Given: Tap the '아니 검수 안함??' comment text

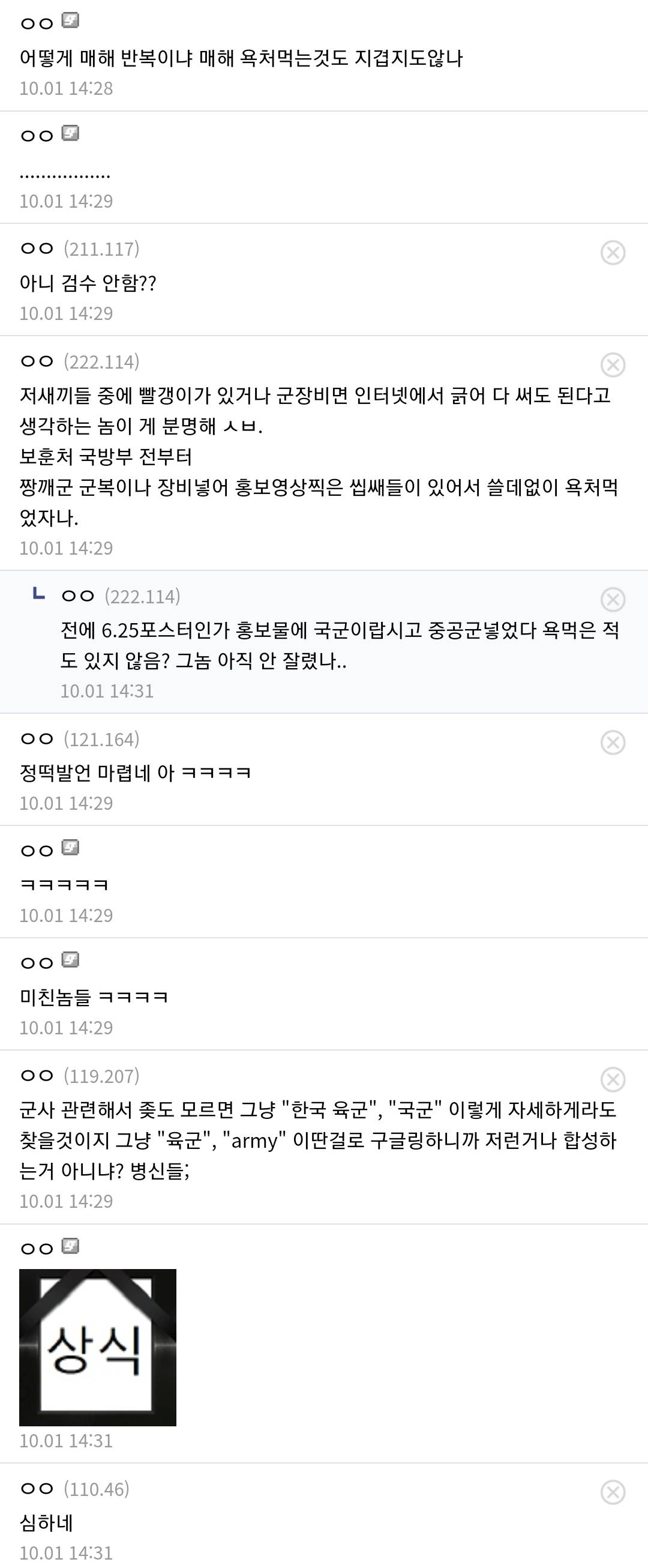Looking at the screenshot, I should (88, 283).
